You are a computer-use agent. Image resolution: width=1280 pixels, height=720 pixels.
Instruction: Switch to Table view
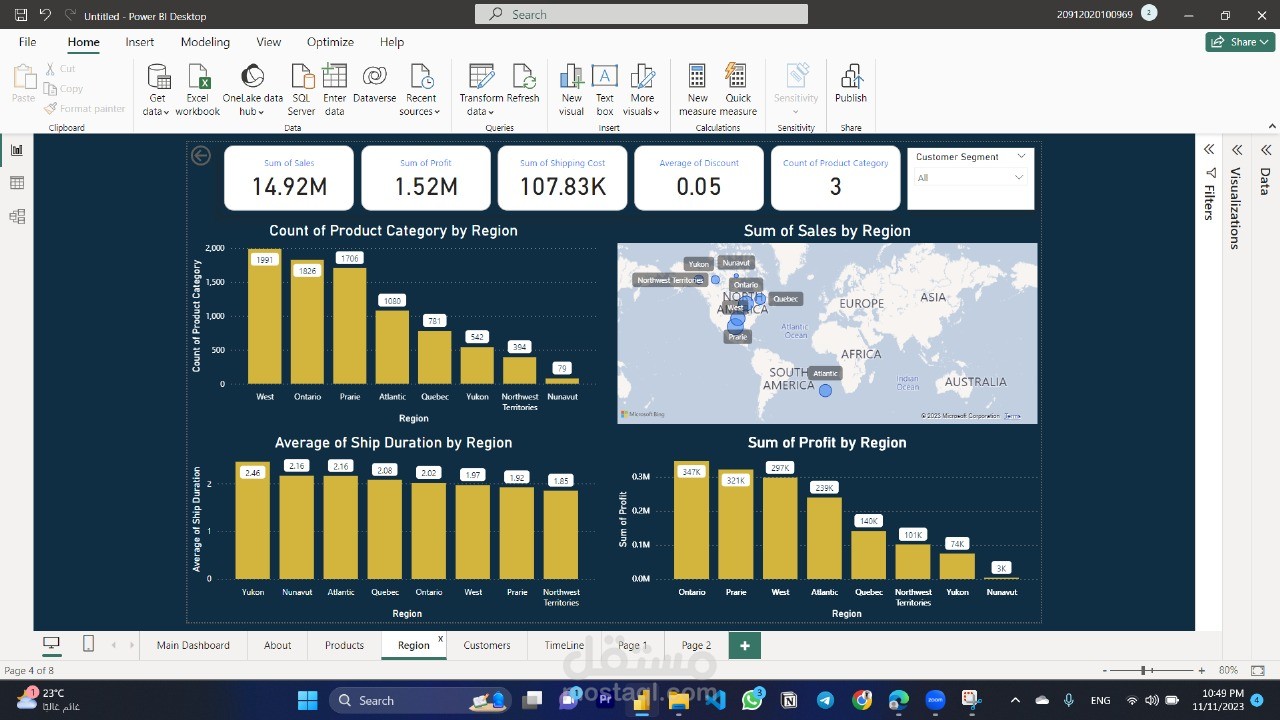coord(16,182)
